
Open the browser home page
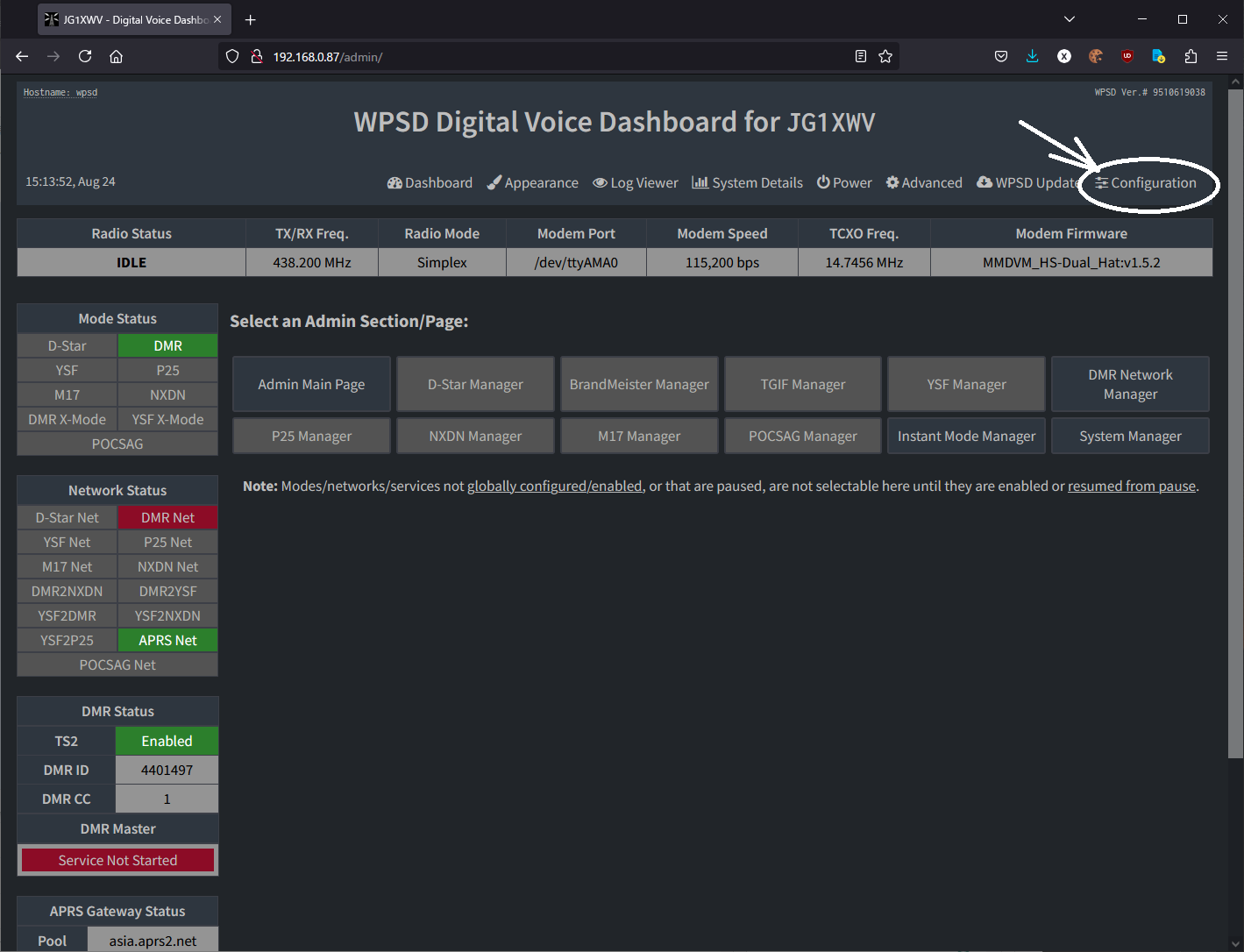point(116,56)
